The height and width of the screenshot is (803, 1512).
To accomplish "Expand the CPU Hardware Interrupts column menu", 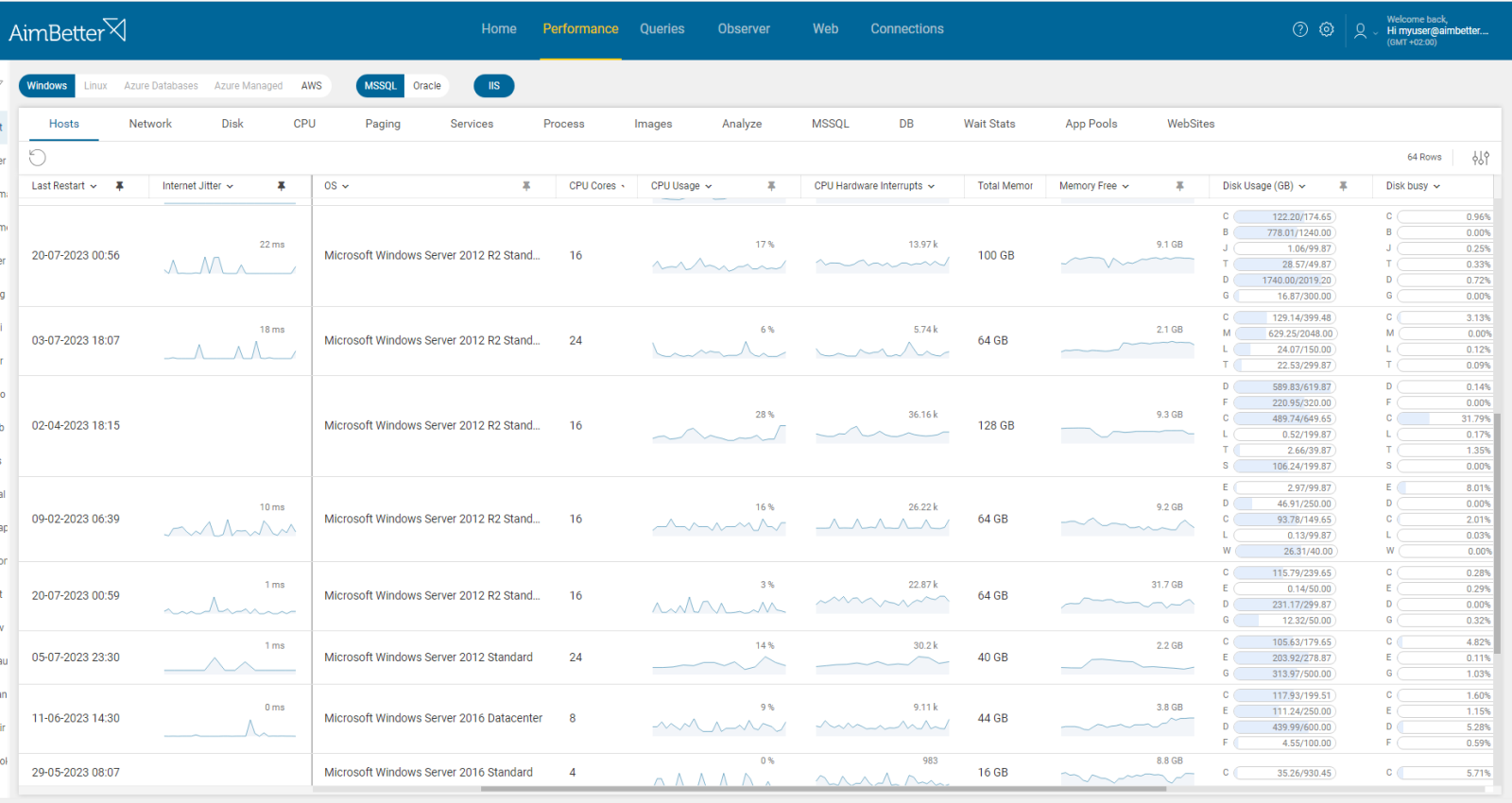I will 931,186.
